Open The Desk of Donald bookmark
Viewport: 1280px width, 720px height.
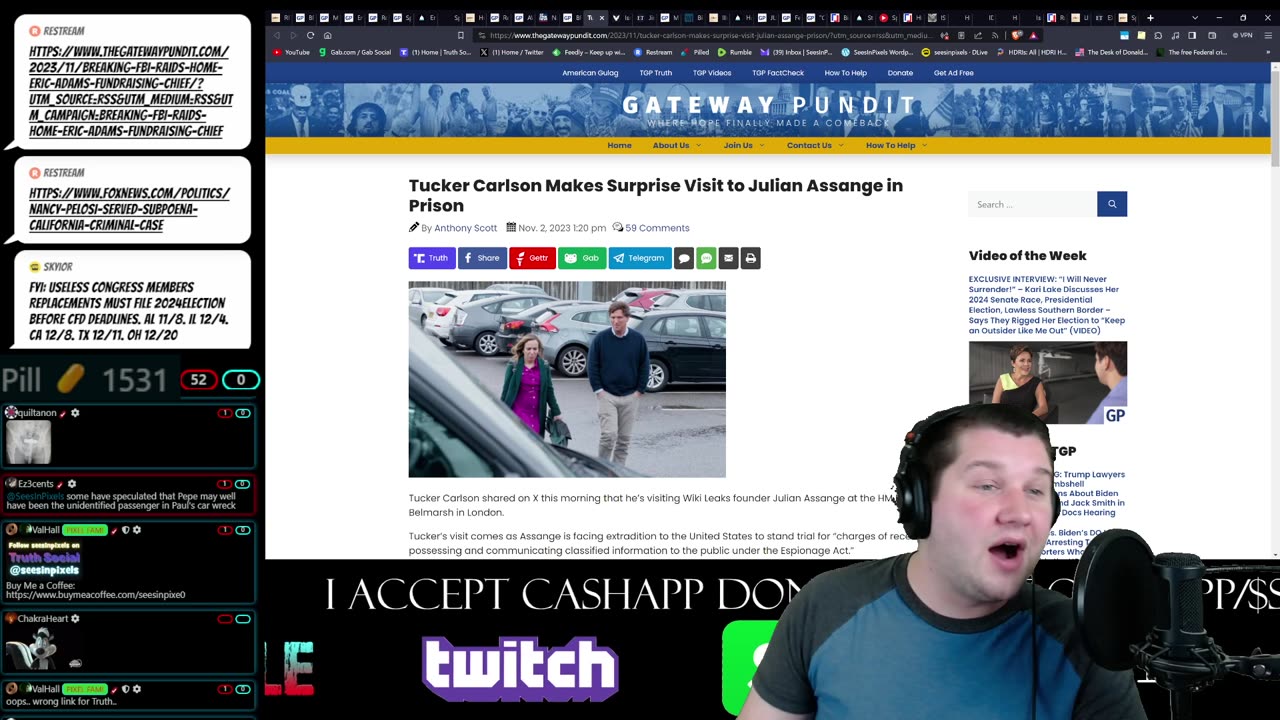coord(1111,52)
